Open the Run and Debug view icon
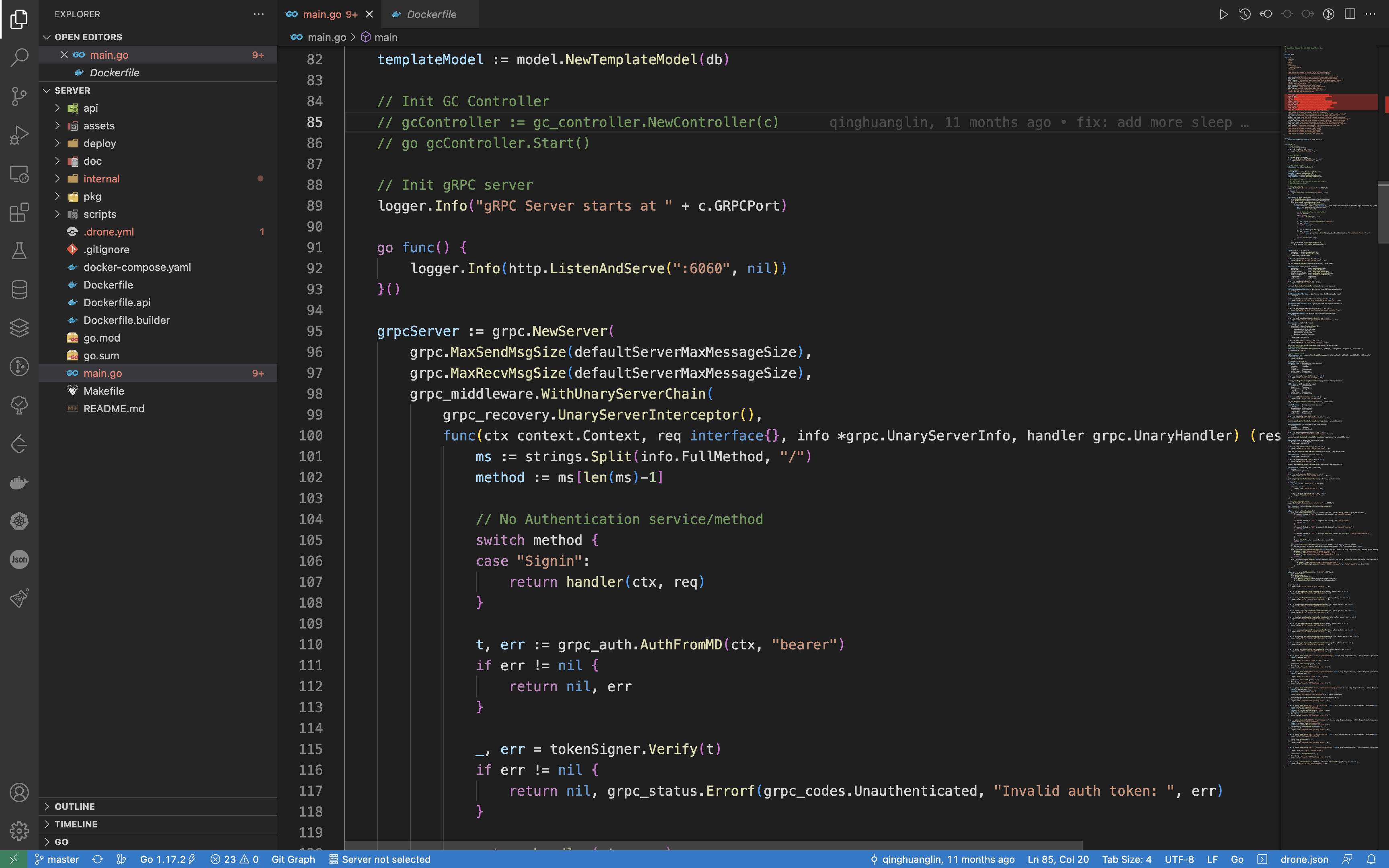 pyautogui.click(x=19, y=134)
